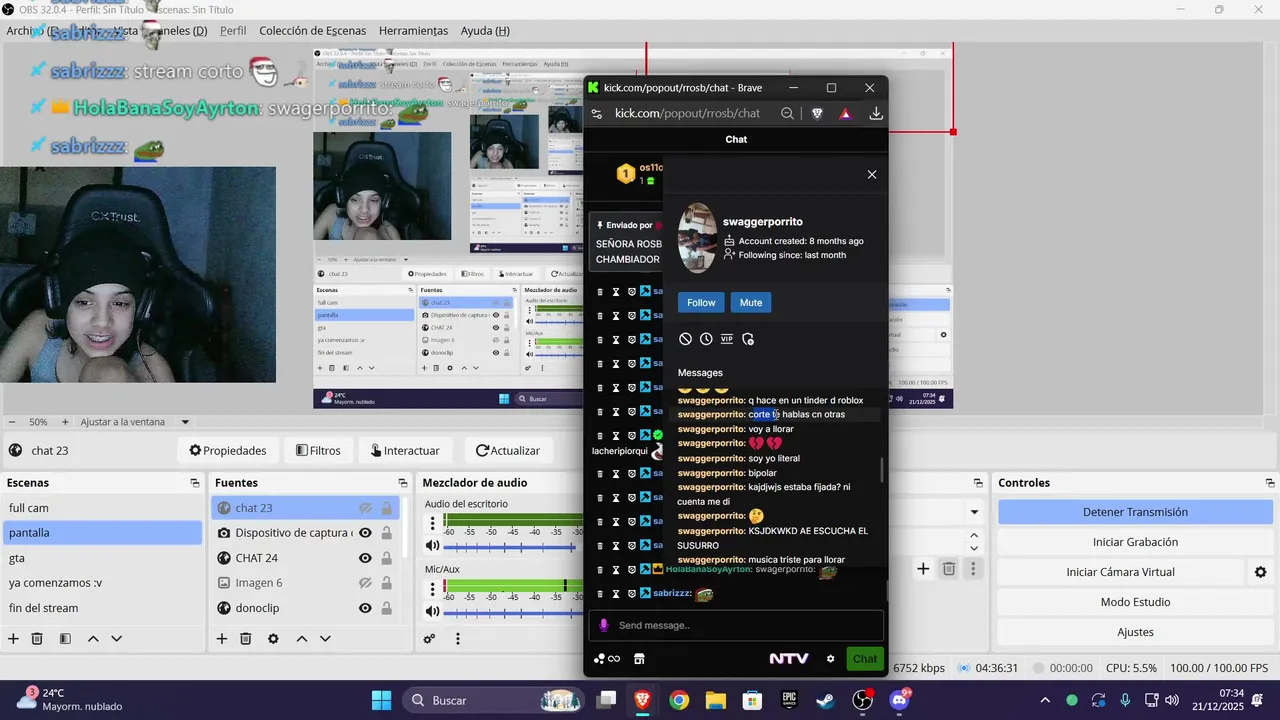The width and height of the screenshot is (1280, 720).
Task: Delete transition with the trash icon
Action: (x=949, y=569)
